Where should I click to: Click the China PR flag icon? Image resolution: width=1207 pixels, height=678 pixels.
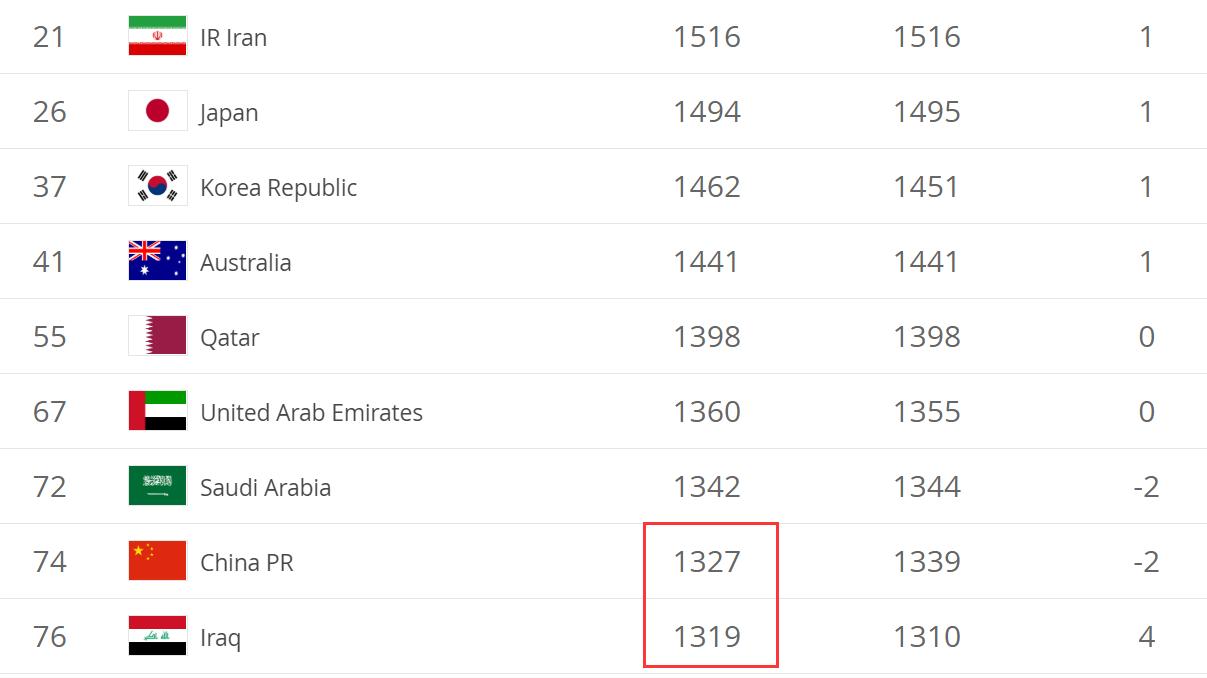(157, 561)
